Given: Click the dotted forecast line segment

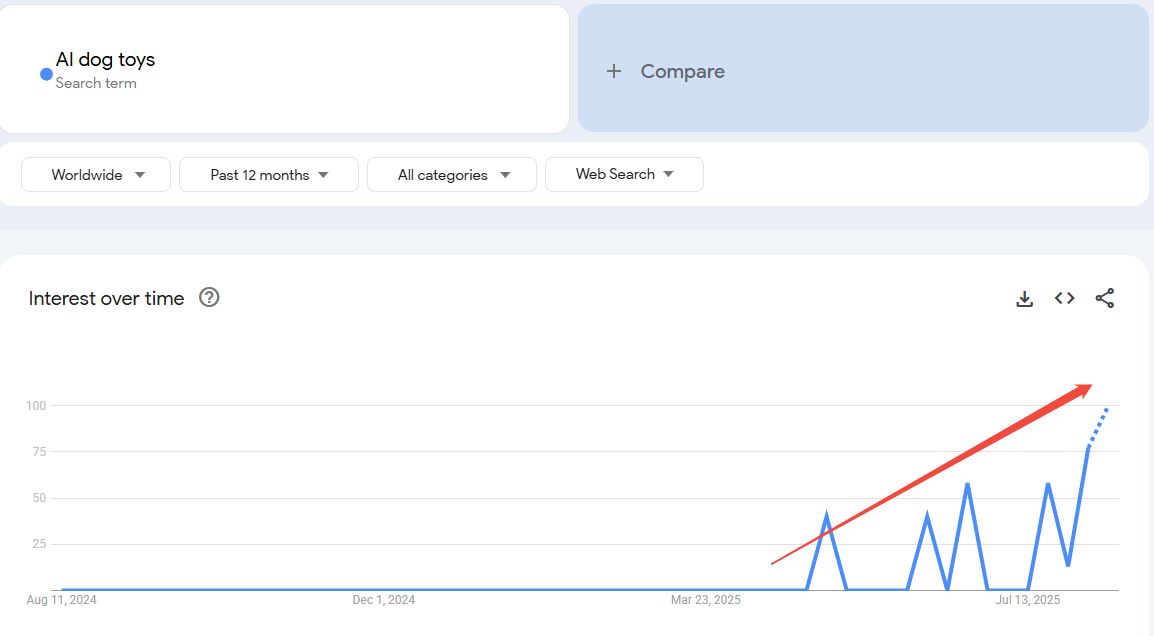Looking at the screenshot, I should [1098, 425].
